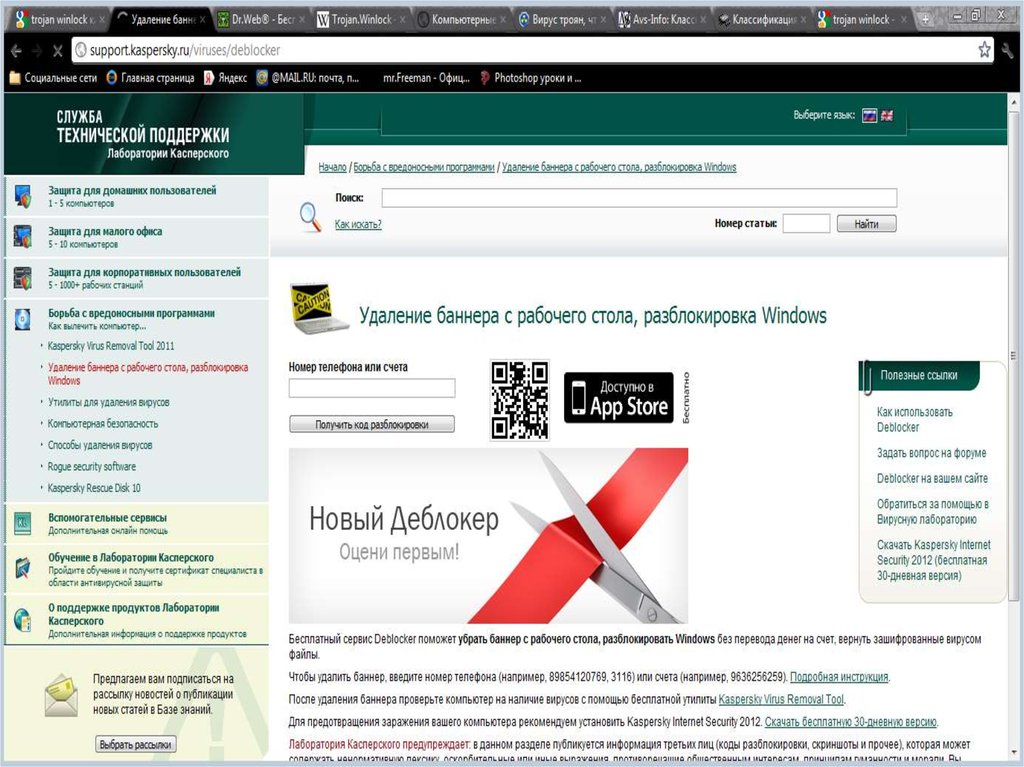Open Rogue security software link
The width and height of the screenshot is (1024, 767).
tap(91, 466)
